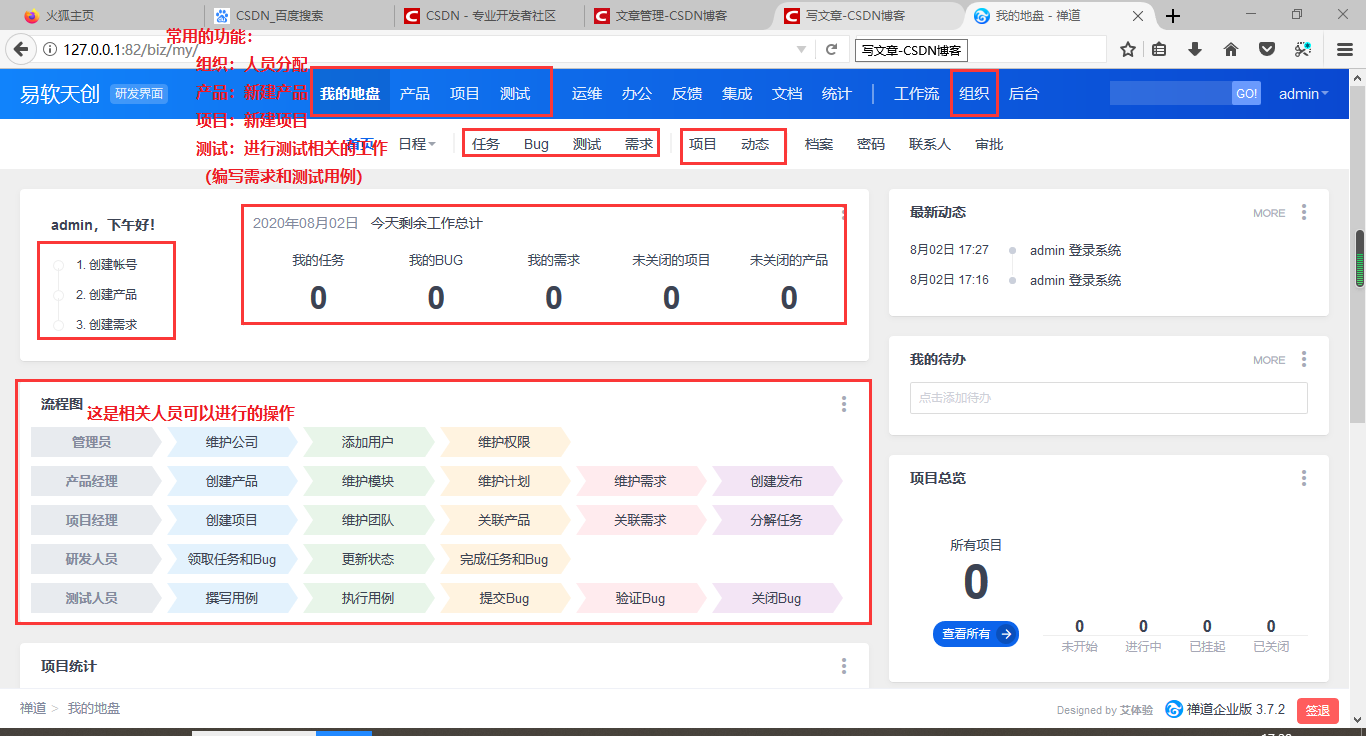Click the page reload icon
Viewport: 1366px width, 736px height.
pos(831,48)
